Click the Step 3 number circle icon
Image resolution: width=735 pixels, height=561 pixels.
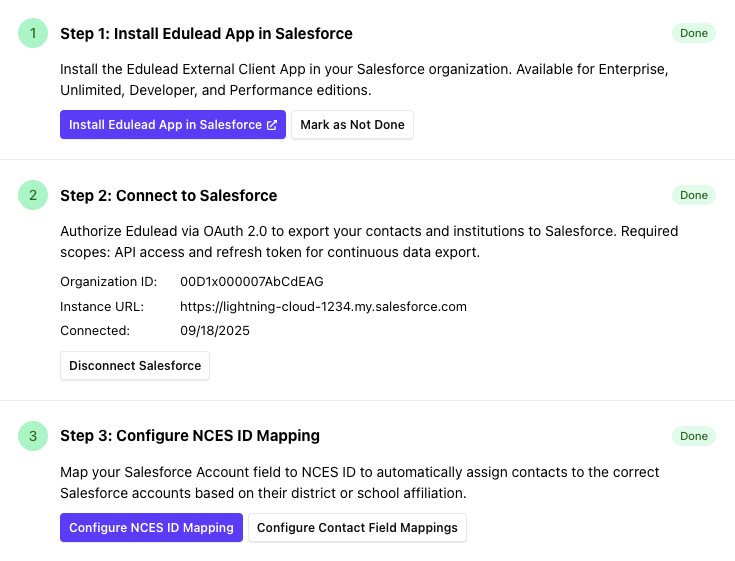(x=33, y=436)
